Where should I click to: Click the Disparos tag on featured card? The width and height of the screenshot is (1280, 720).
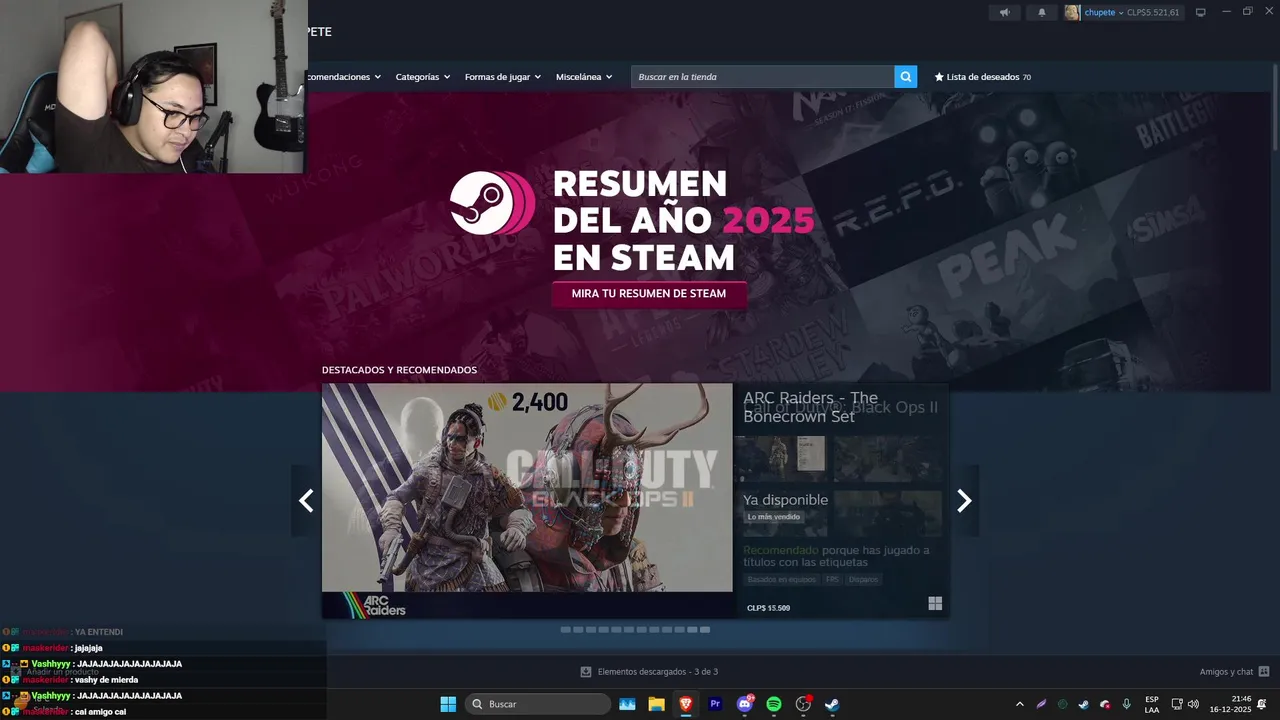(x=864, y=580)
